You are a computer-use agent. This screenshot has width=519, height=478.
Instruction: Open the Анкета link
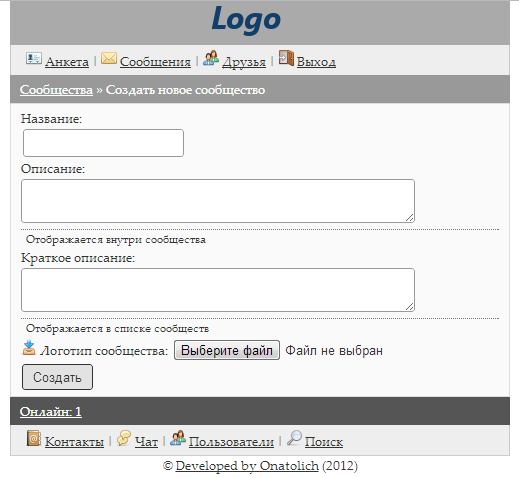[67, 62]
